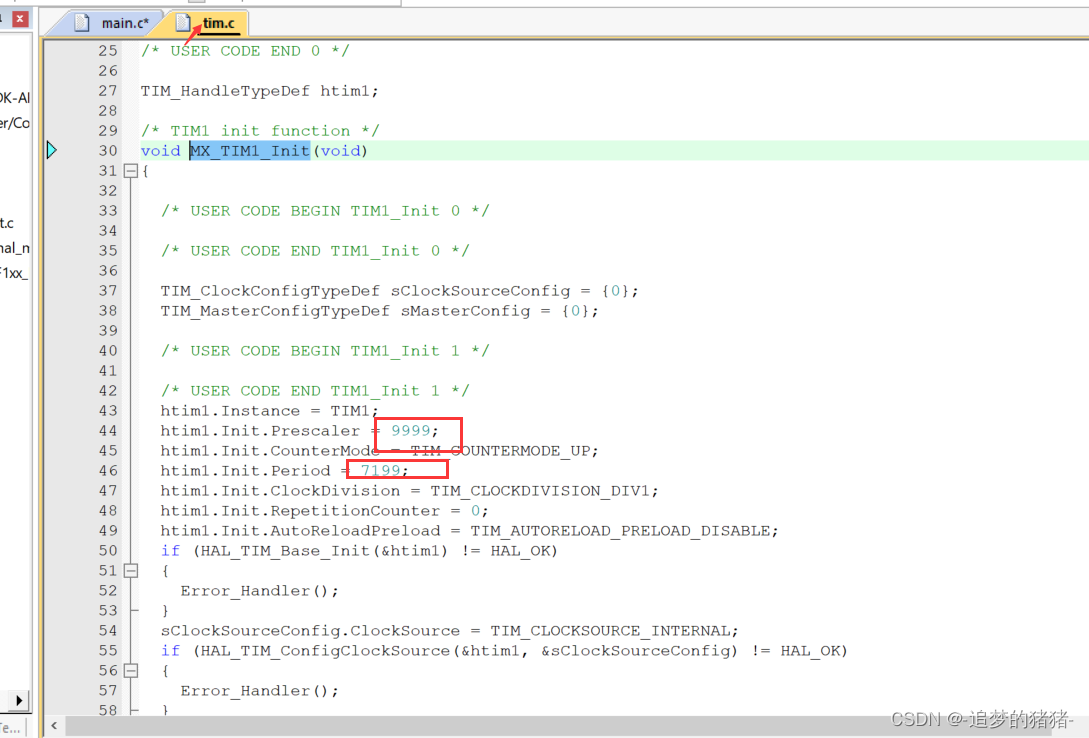Click TIM_CLOCKDIVISION_DIV1 on line 47

(540, 491)
